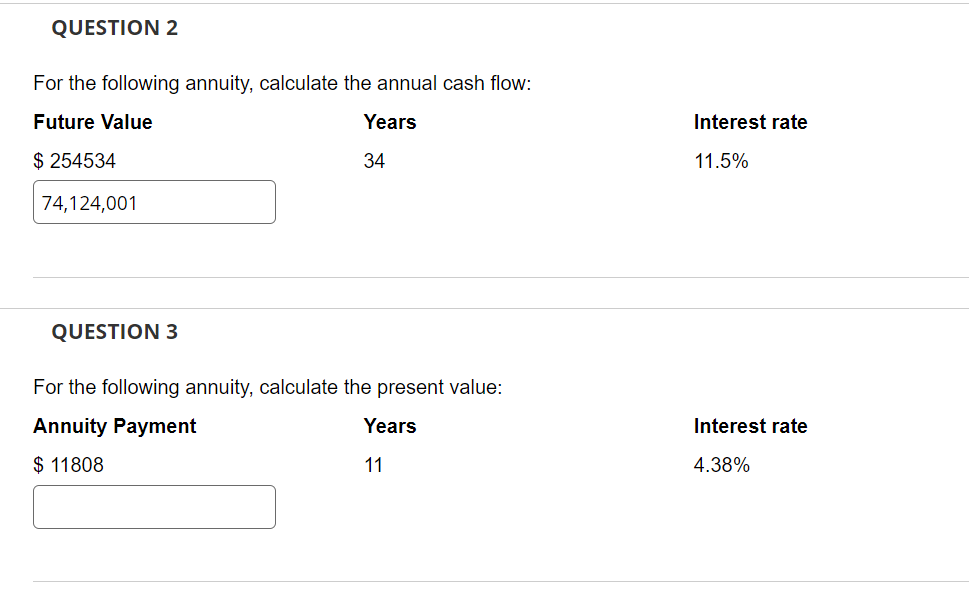Click the Interest rate label for Question 3
The image size is (969, 593).
coord(750,426)
